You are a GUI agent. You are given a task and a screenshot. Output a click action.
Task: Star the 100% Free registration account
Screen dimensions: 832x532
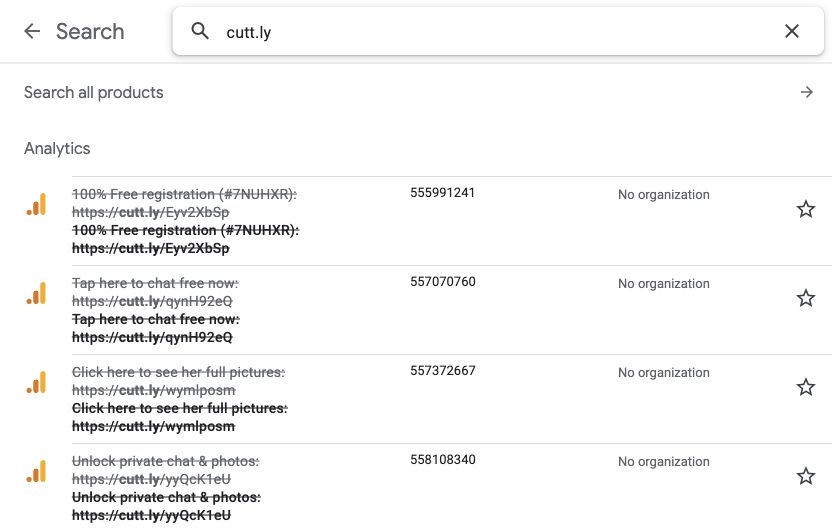coord(805,209)
